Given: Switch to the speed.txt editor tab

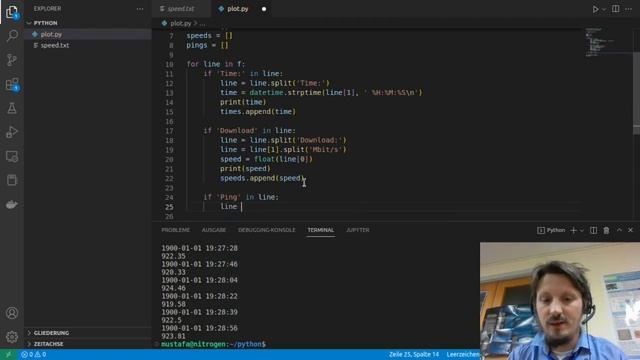Looking at the screenshot, I should tap(181, 9).
